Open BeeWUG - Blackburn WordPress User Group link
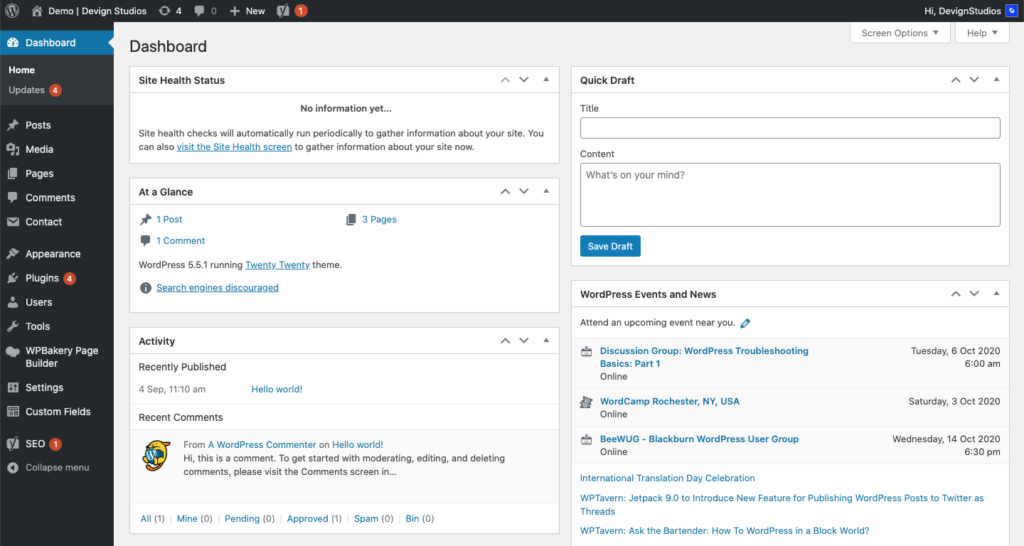This screenshot has height=546, width=1024. point(699,439)
